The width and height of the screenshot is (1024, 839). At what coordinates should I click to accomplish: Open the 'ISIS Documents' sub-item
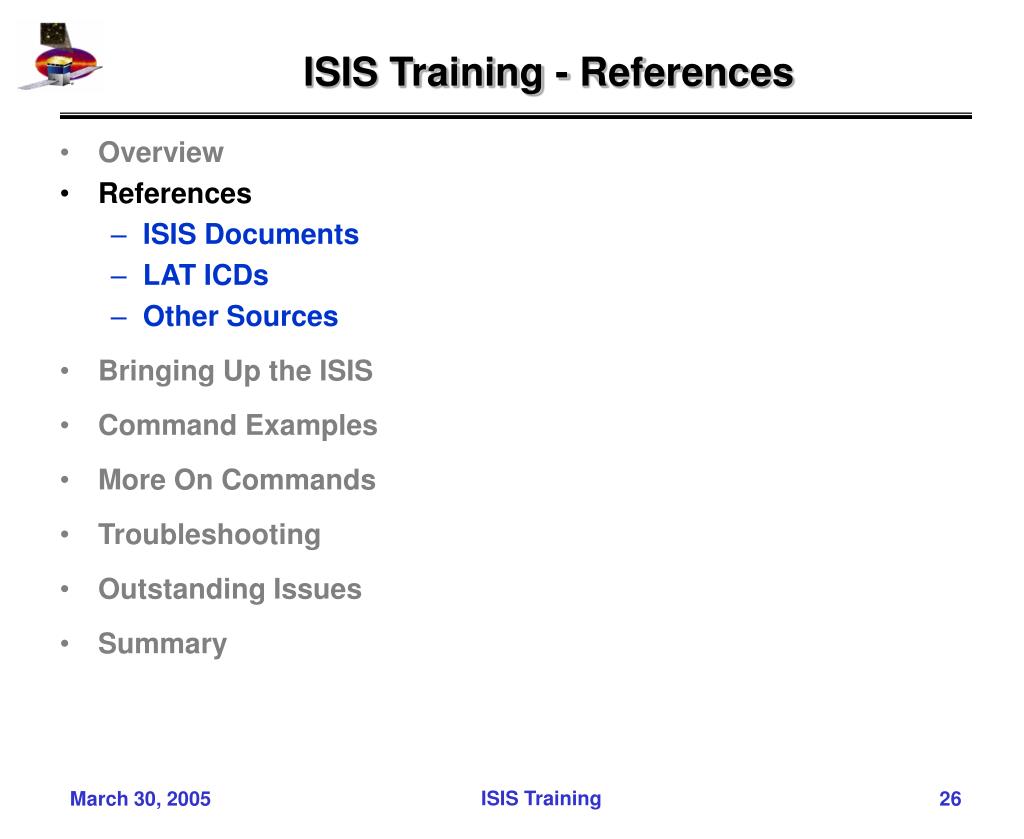tap(251, 234)
